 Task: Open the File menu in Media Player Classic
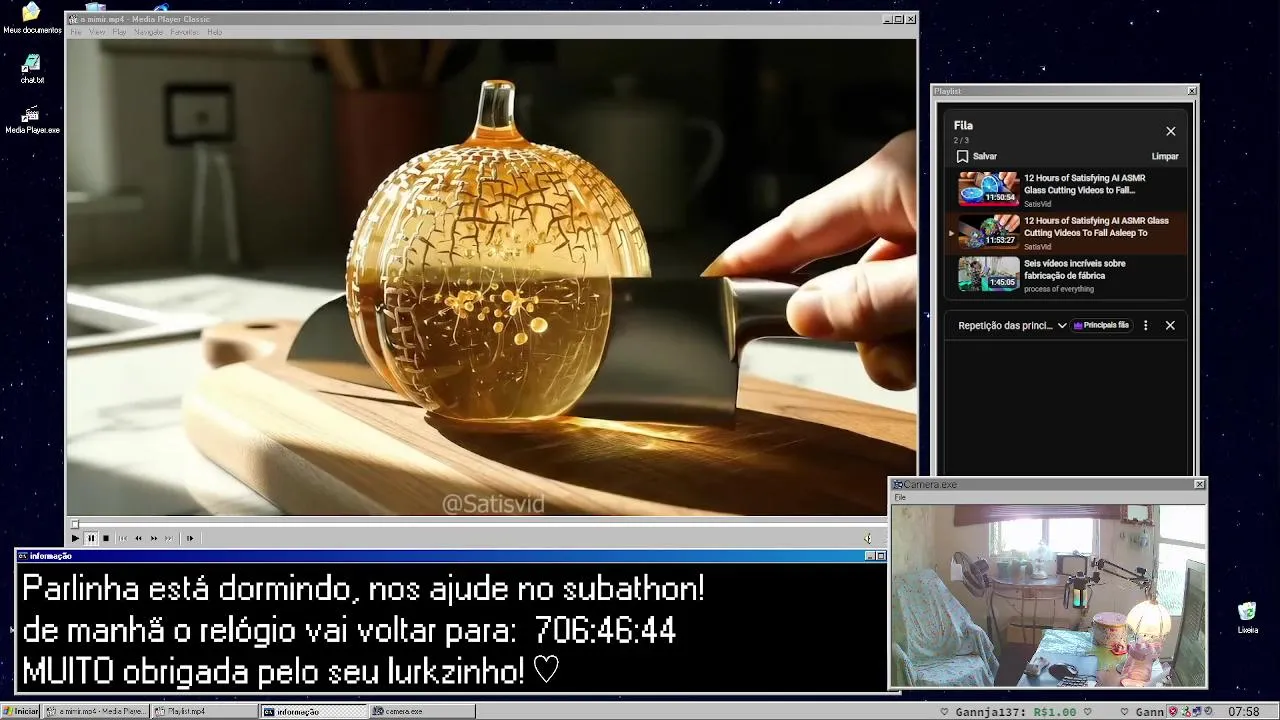click(x=76, y=32)
